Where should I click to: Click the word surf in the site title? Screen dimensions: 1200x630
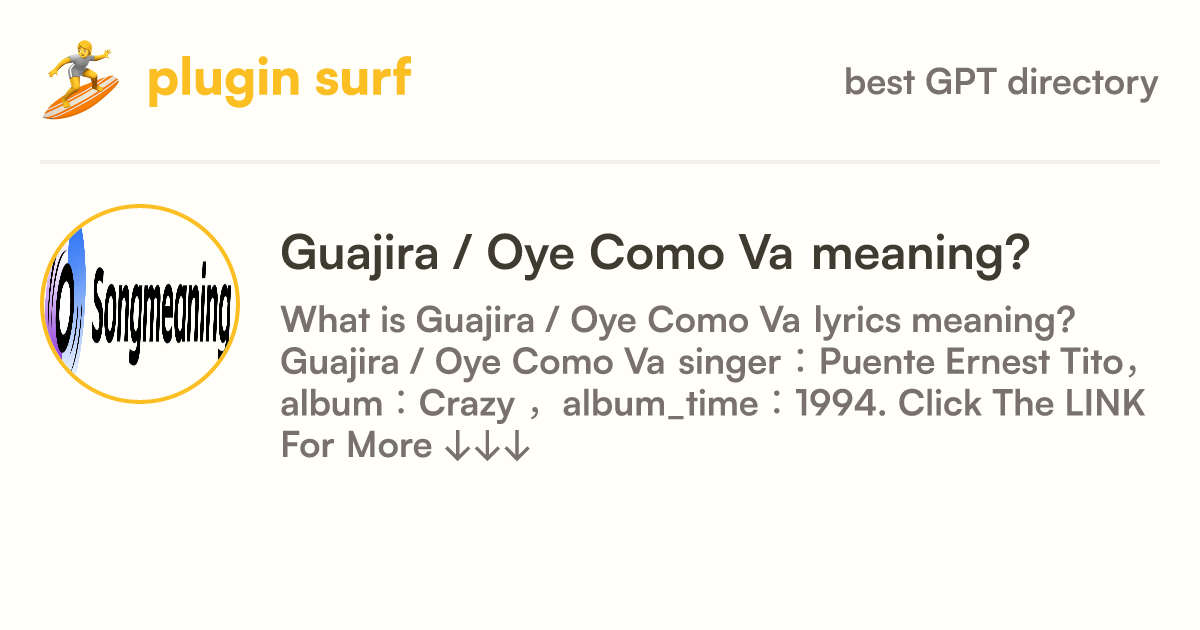(366, 79)
